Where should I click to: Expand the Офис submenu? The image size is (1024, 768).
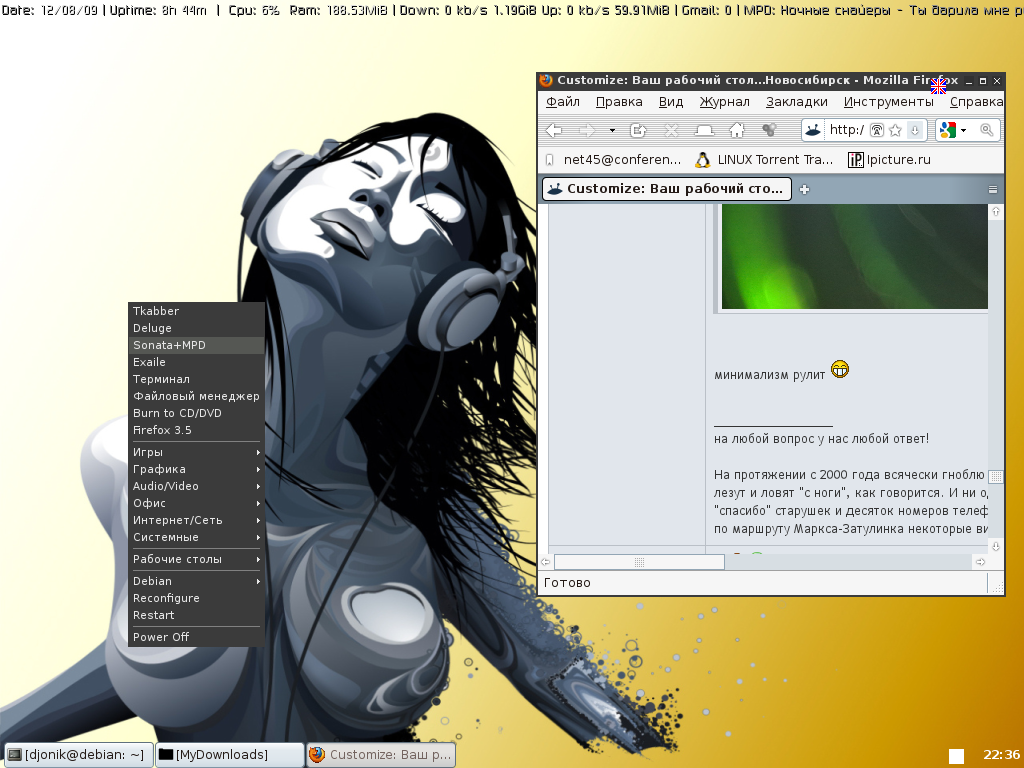click(196, 503)
